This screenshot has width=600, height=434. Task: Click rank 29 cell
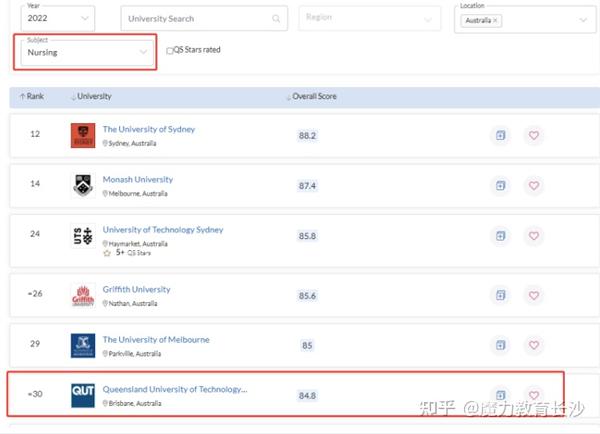pos(35,344)
